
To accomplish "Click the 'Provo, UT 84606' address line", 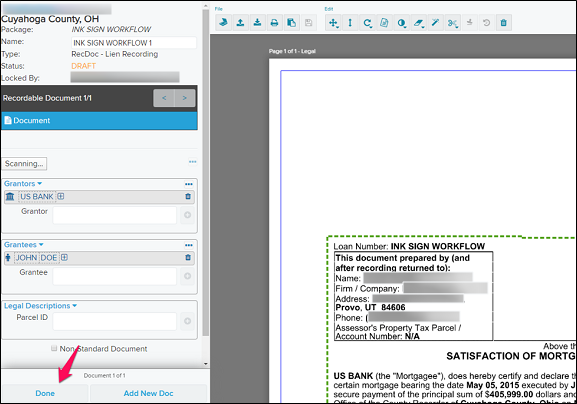I will tap(370, 308).
